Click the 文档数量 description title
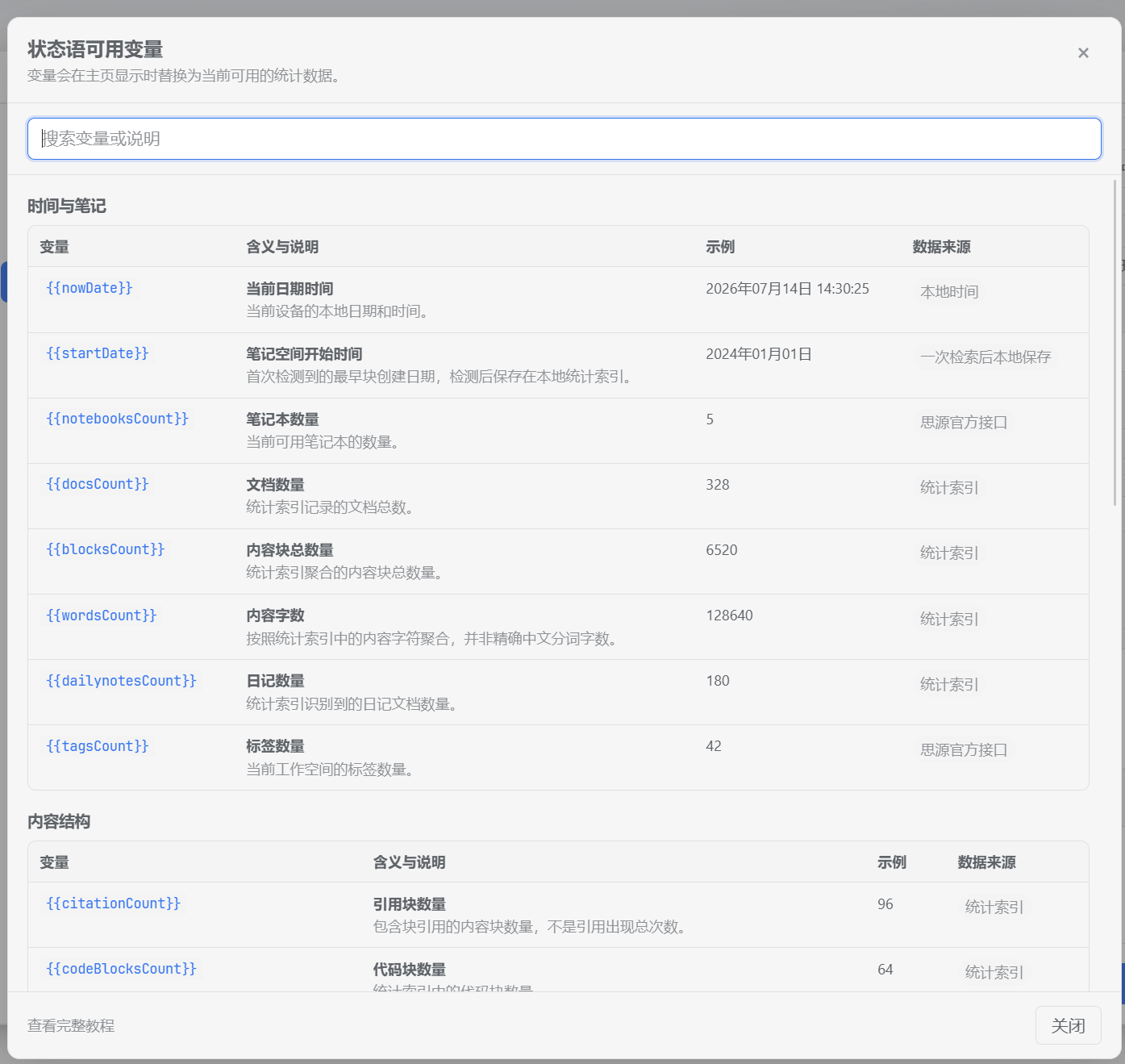 point(275,485)
